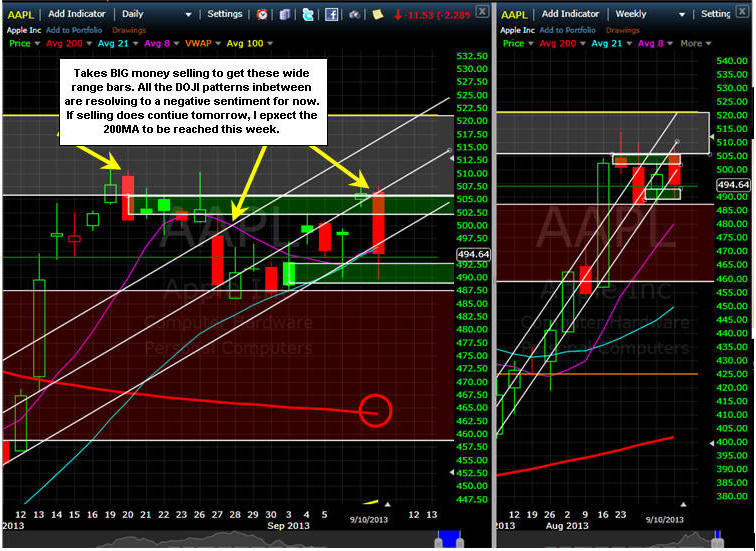Viewport: 756px width, 551px height.
Task: Click the AAPL ticker symbol in Daily chart
Action: tap(21, 15)
